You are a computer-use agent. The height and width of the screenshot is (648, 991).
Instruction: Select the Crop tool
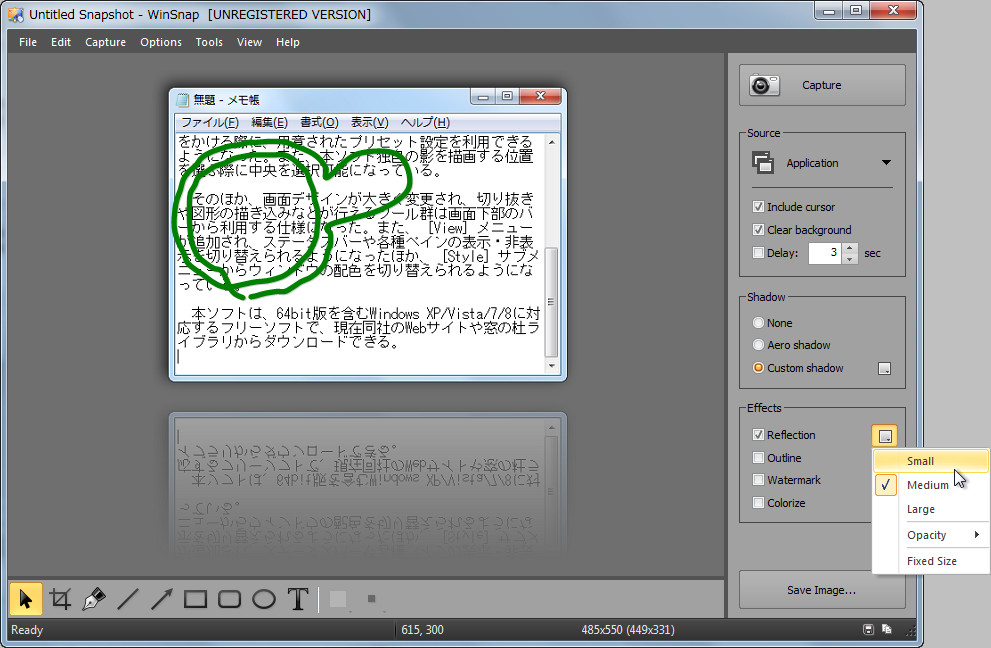tap(60, 598)
